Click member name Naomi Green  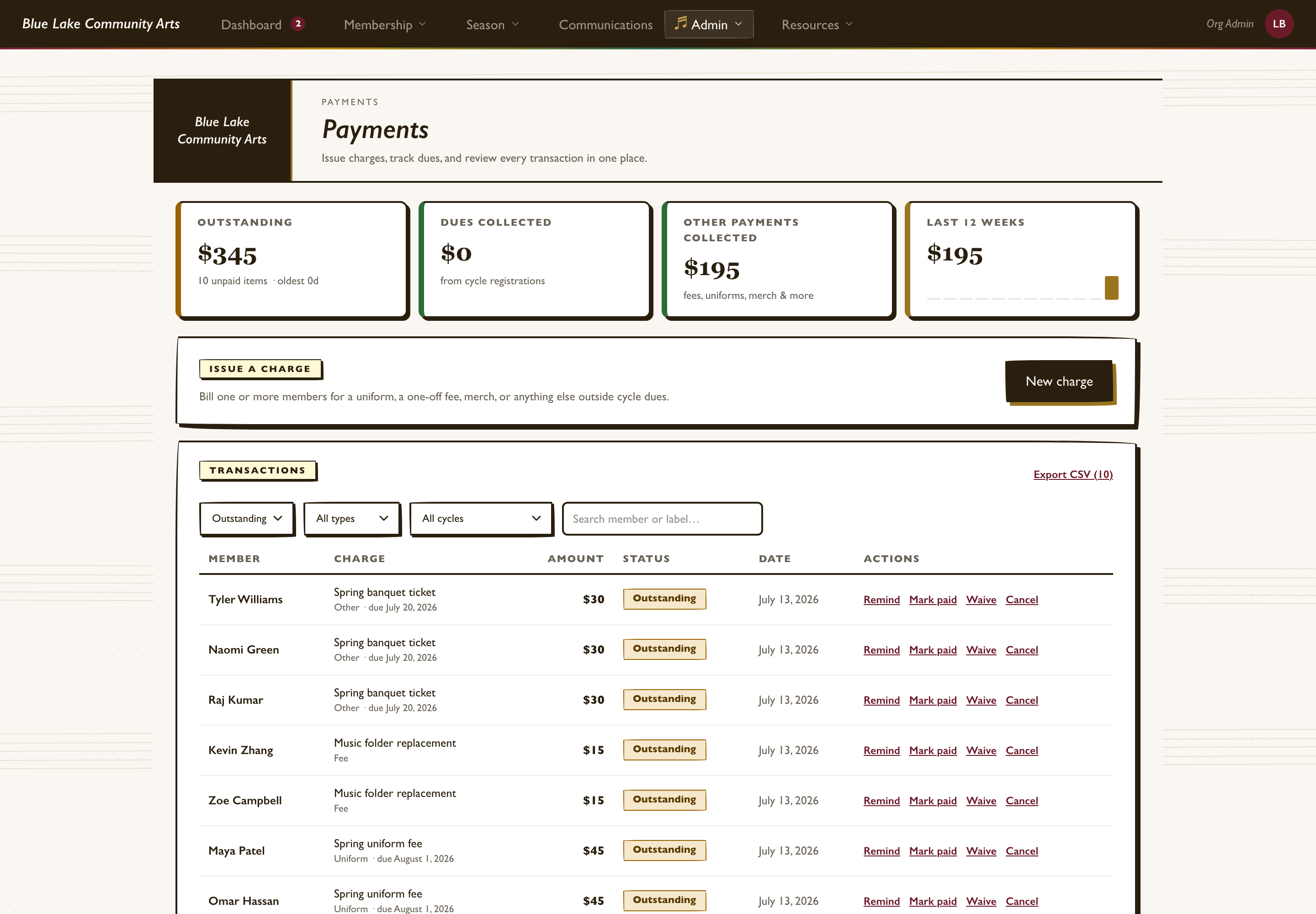(x=244, y=650)
